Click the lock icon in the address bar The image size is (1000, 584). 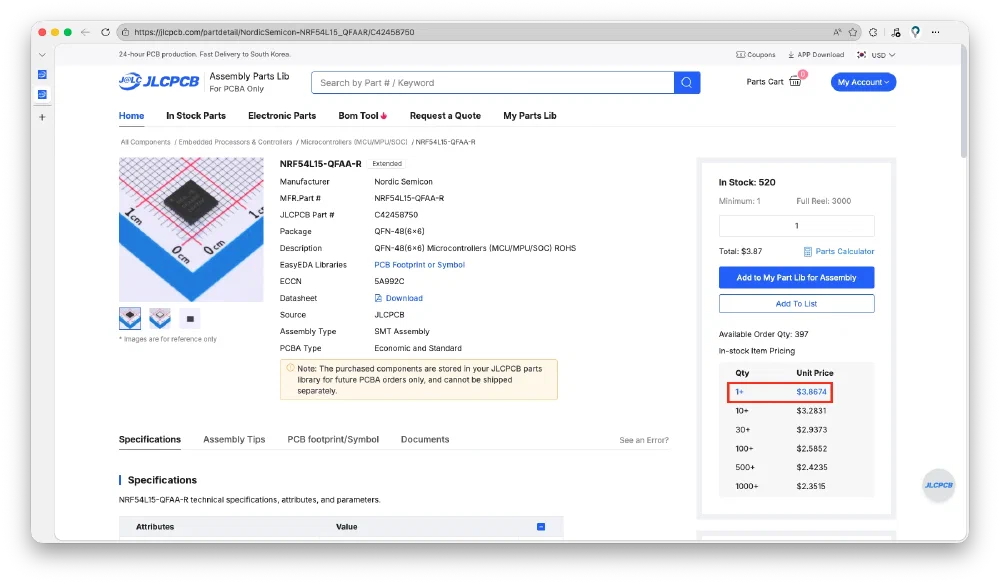point(126,32)
